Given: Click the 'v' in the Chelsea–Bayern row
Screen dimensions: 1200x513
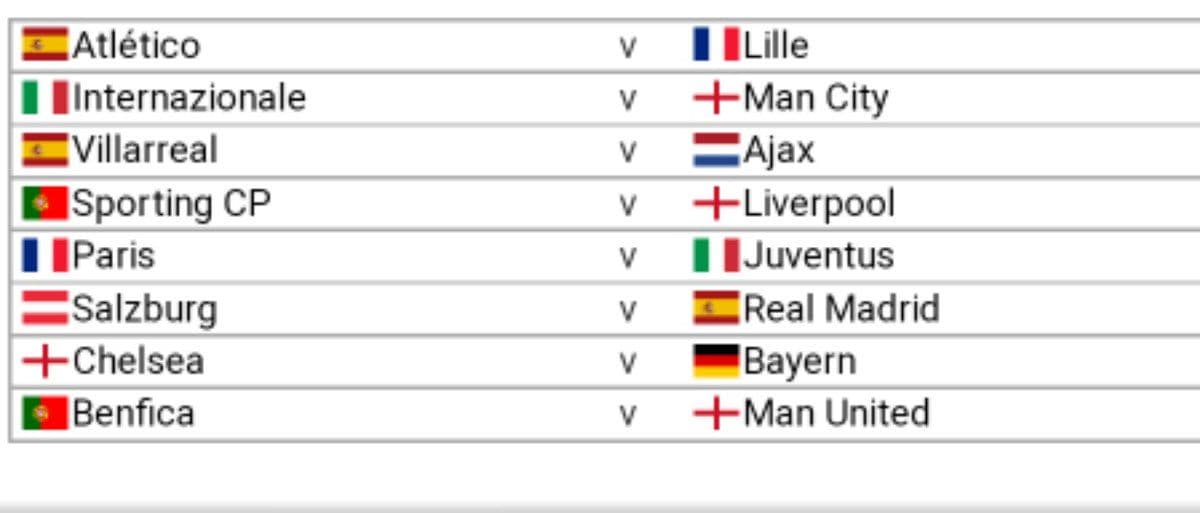Looking at the screenshot, I should (x=627, y=363).
